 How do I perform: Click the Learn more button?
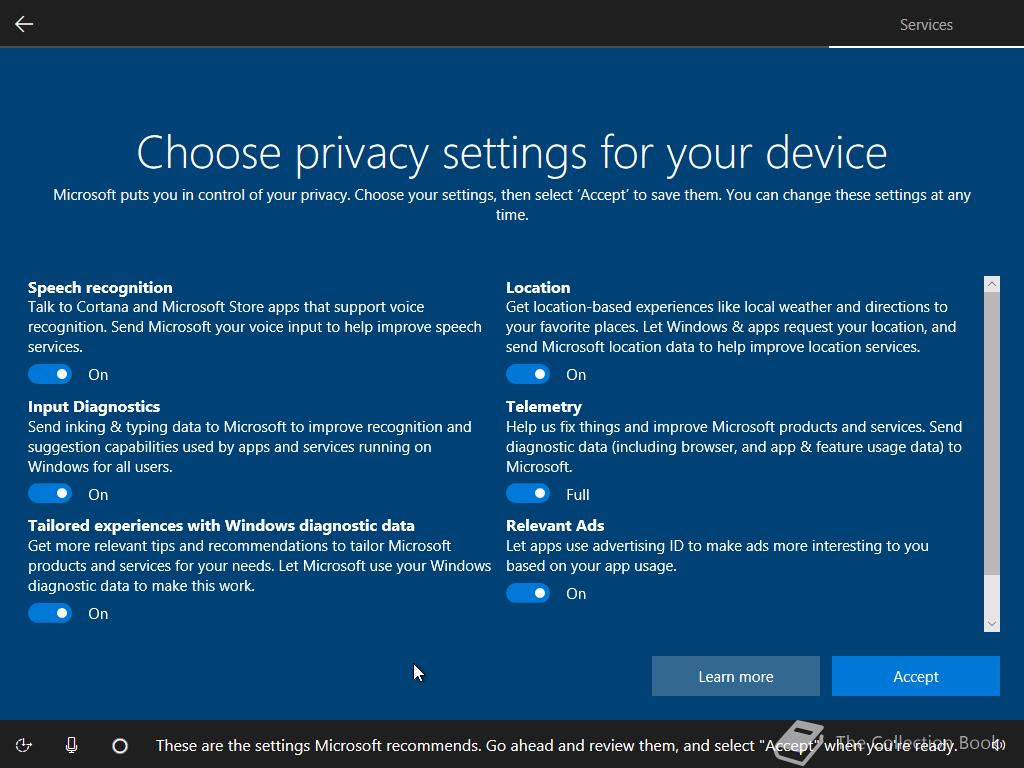735,676
